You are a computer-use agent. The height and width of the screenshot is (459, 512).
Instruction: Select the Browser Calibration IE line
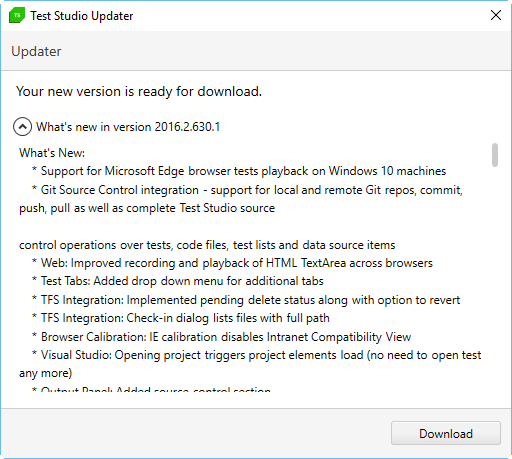point(221,337)
